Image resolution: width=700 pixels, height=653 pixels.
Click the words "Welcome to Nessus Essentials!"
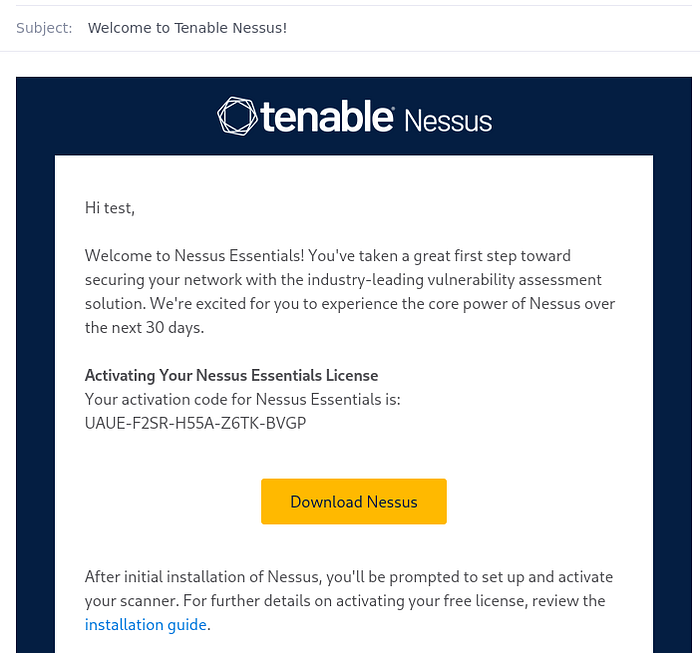194,256
